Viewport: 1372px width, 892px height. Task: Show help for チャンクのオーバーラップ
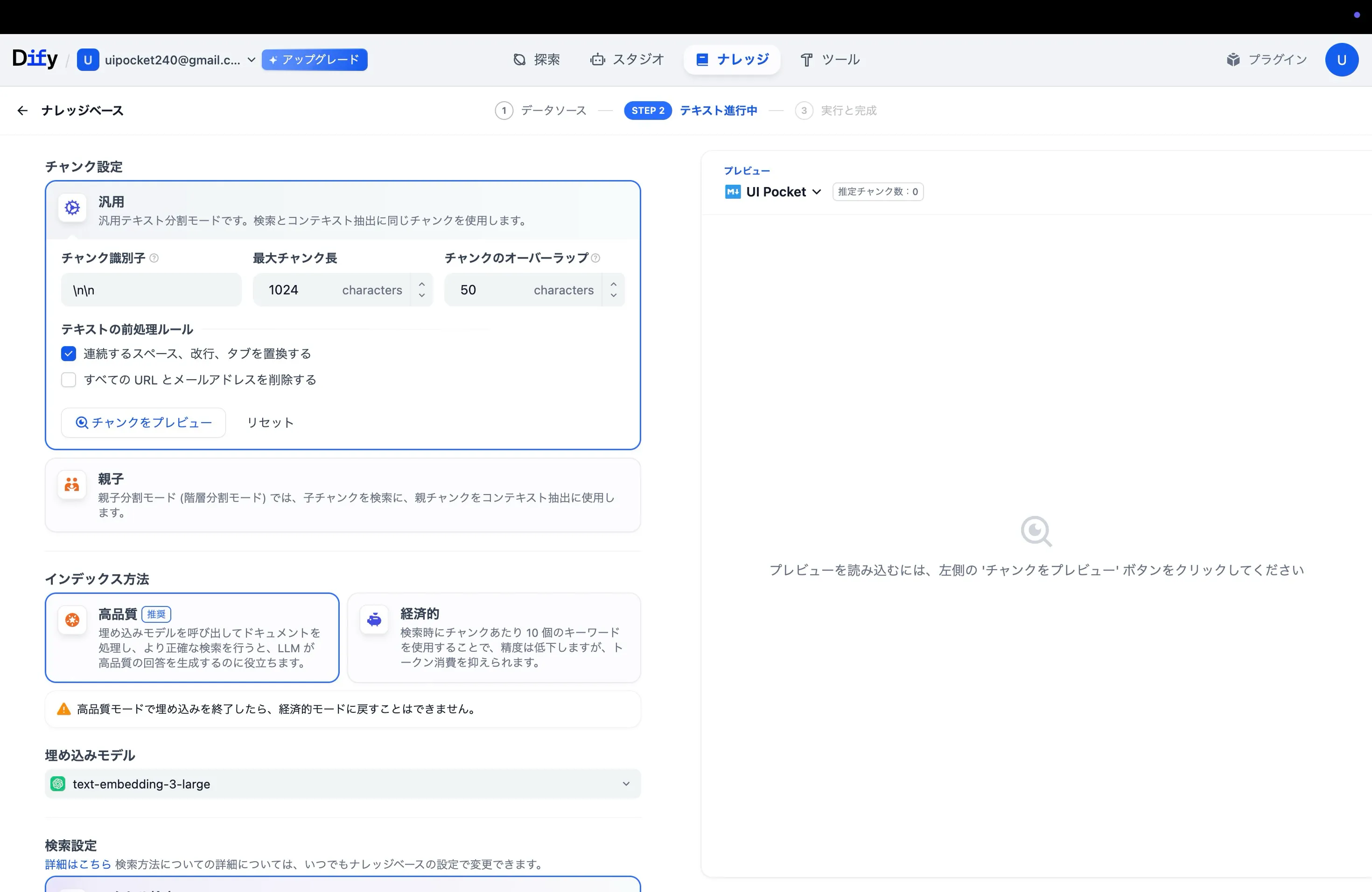[595, 258]
